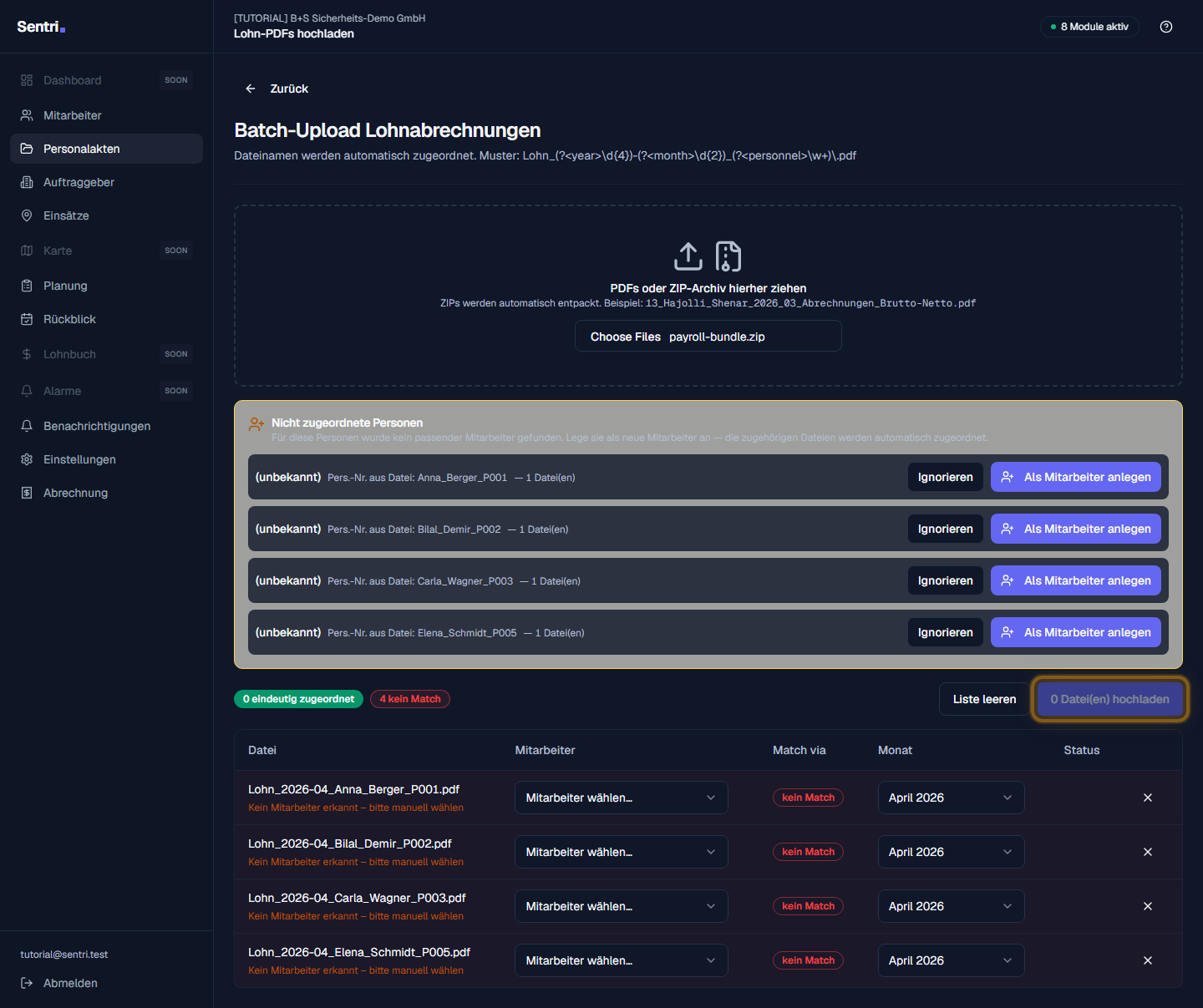The width and height of the screenshot is (1203, 1008).
Task: Open the April 2026 dropdown for Elena Schmidt
Action: coord(951,960)
